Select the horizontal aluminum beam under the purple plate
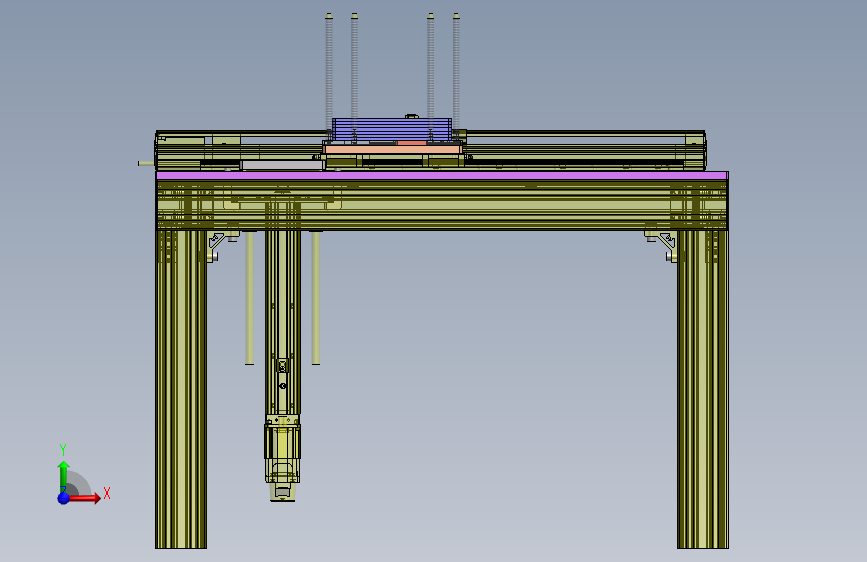 point(442,205)
